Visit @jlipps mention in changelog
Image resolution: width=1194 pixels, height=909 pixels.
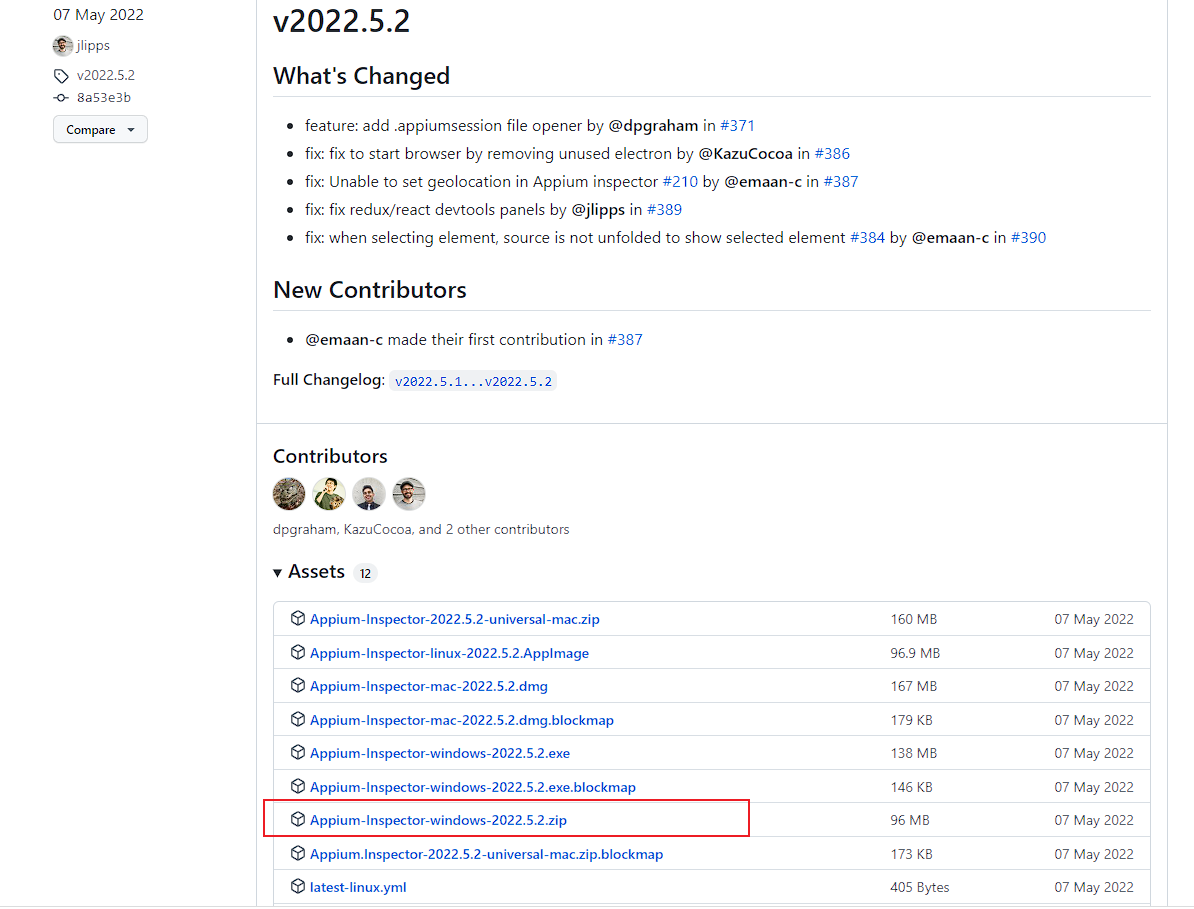point(598,210)
